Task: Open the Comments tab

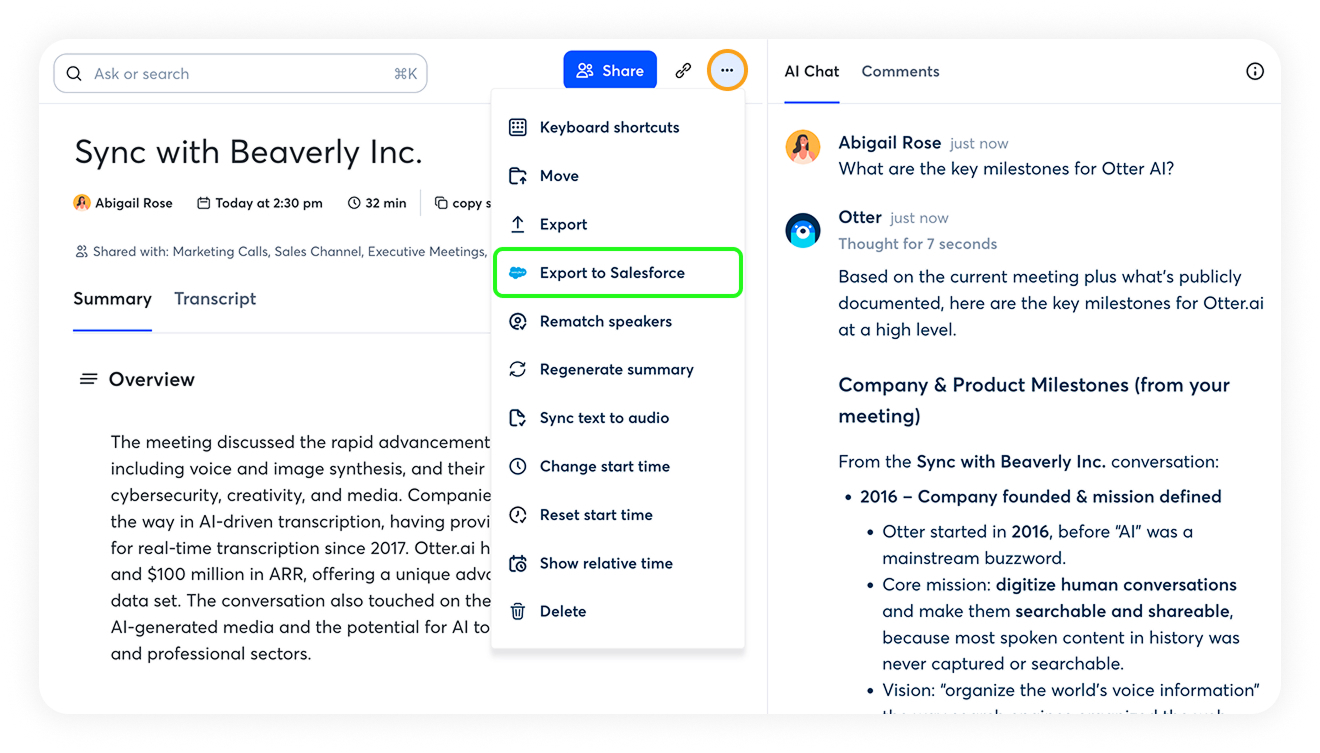Action: [x=900, y=72]
